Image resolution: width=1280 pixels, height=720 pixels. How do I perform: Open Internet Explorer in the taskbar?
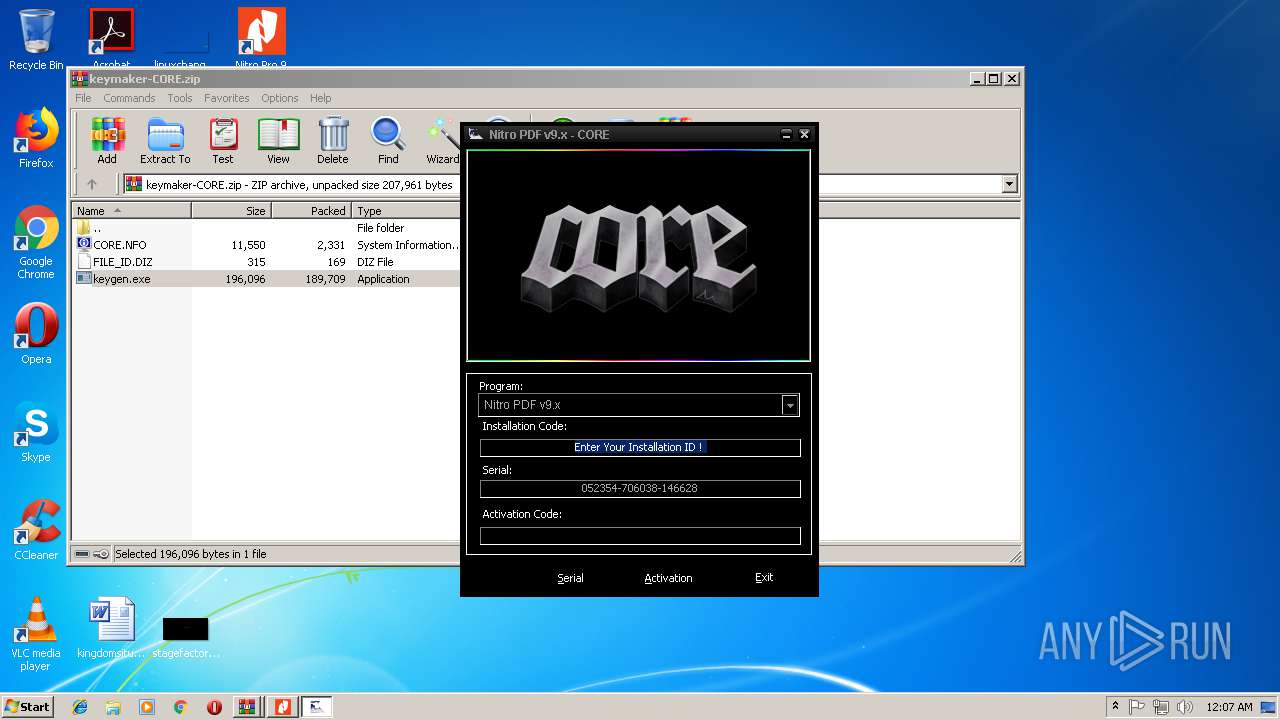click(80, 707)
